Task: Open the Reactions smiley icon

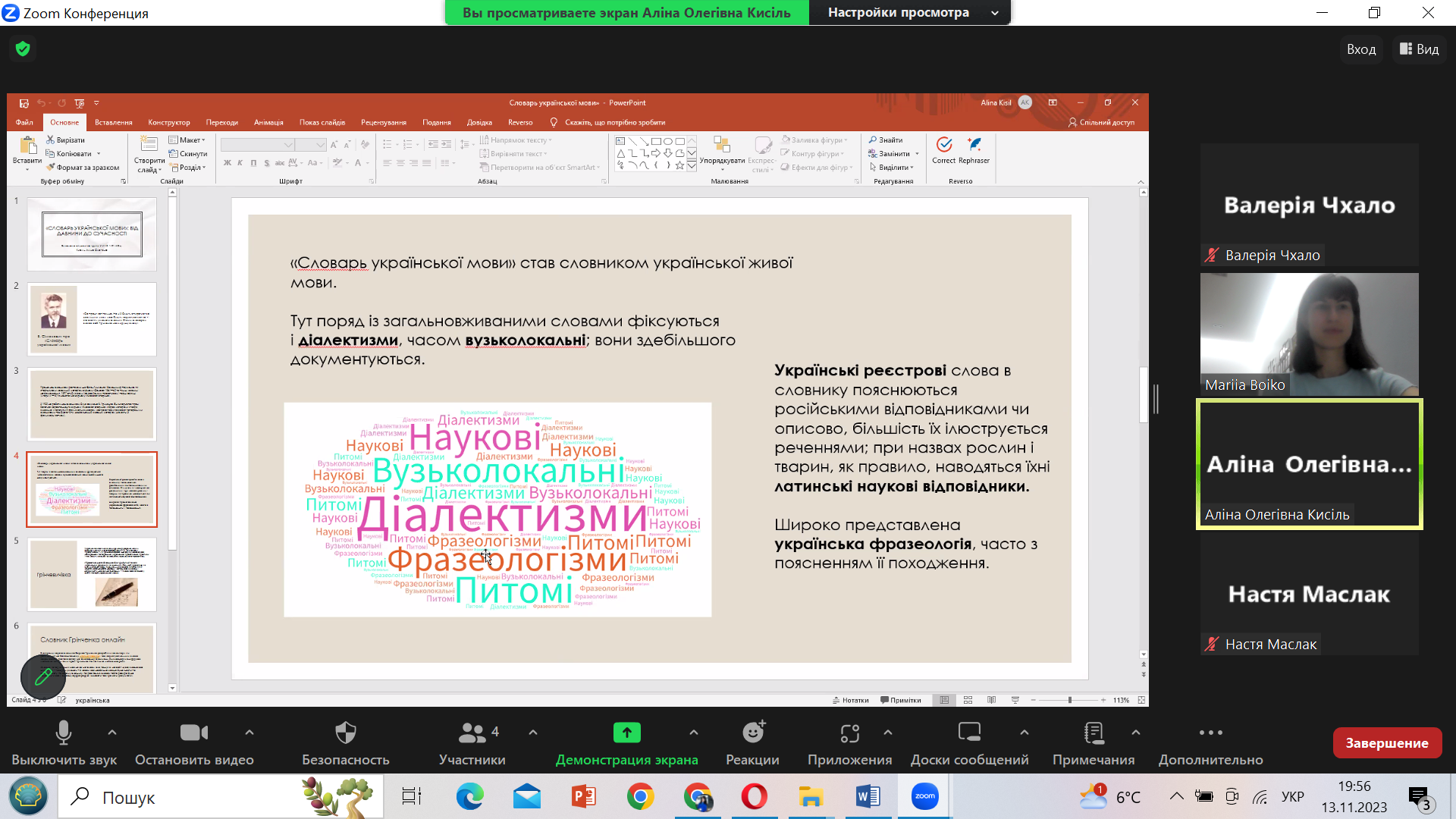Action: click(x=752, y=733)
